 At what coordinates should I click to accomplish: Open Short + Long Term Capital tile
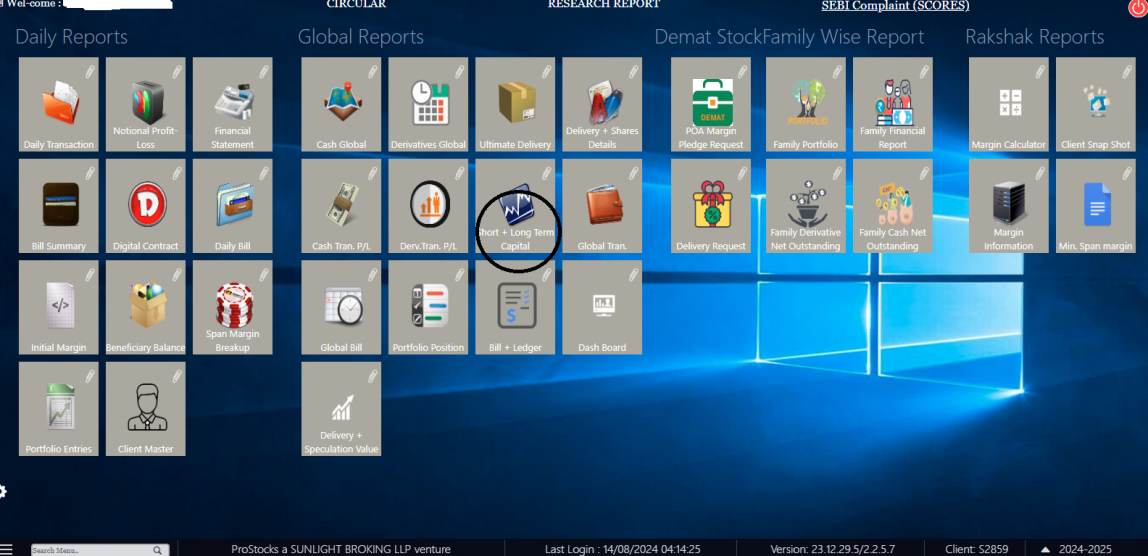[515, 207]
